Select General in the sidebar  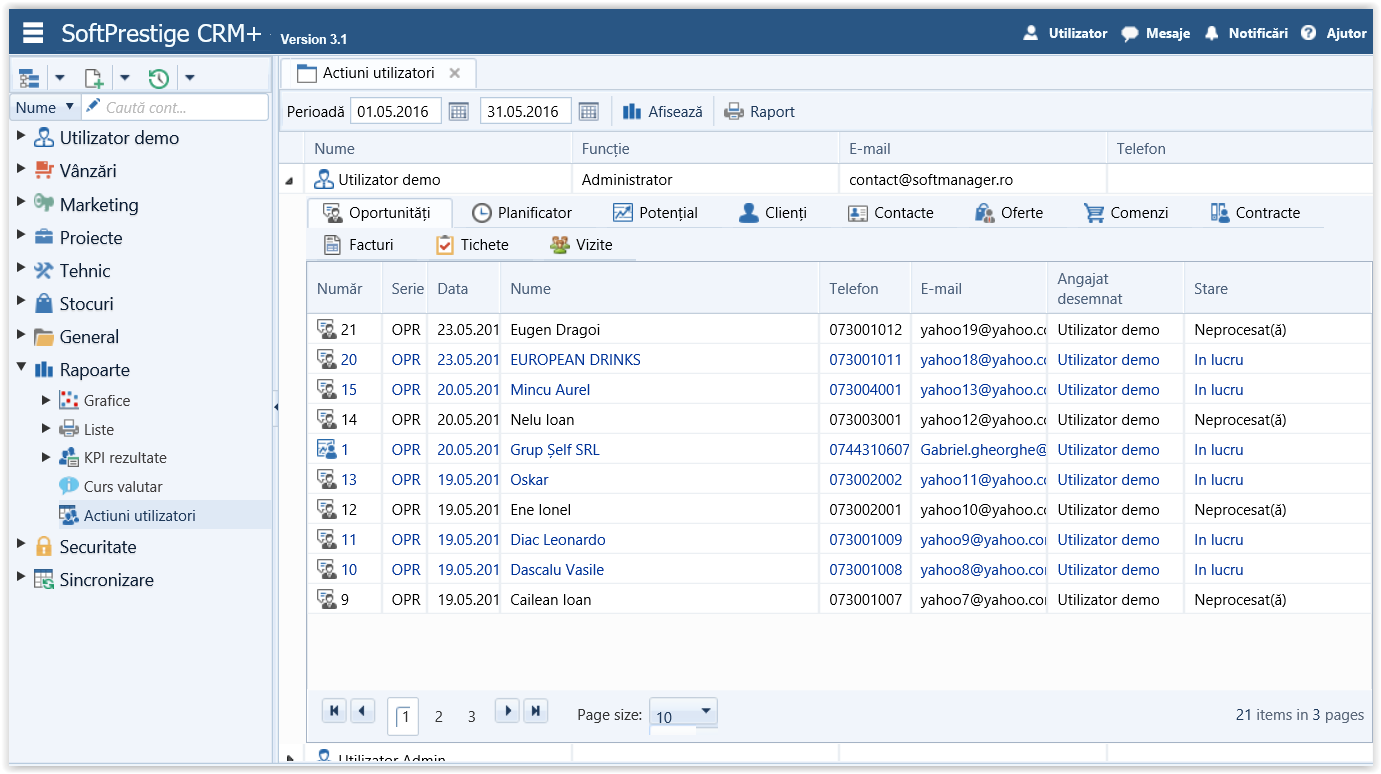pyautogui.click(x=89, y=337)
